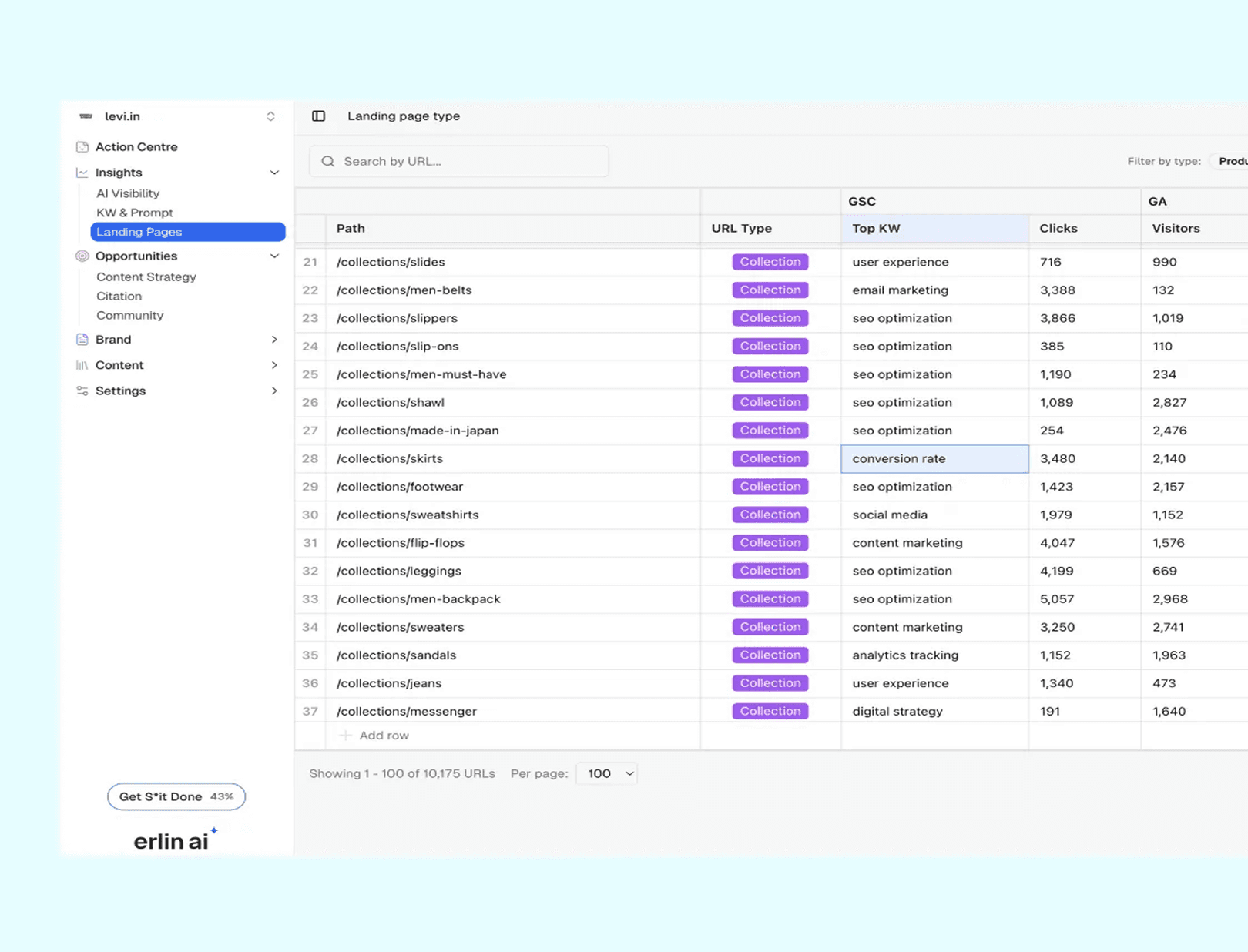
Task: Open the AI Visibility page
Action: point(128,193)
